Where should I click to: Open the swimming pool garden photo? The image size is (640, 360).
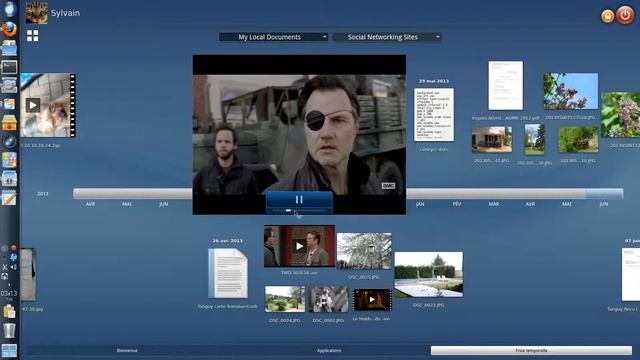[429, 274]
